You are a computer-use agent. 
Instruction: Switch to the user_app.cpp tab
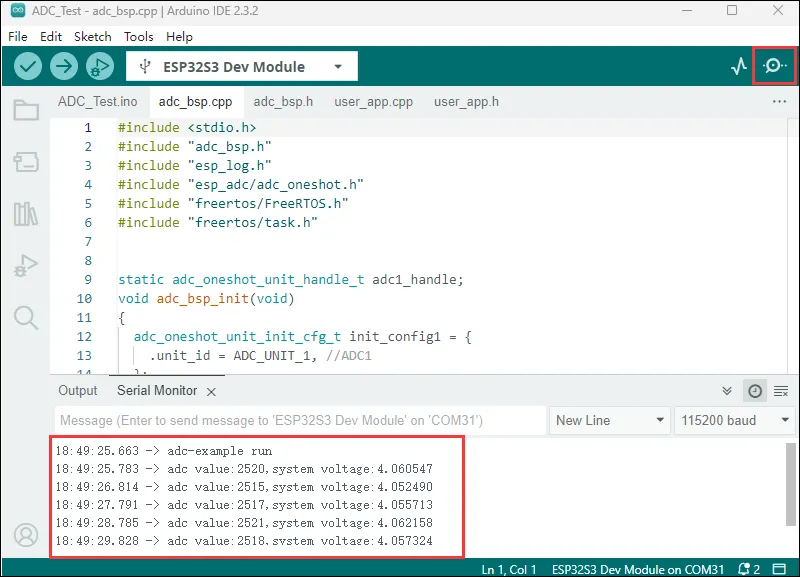pyautogui.click(x=373, y=101)
